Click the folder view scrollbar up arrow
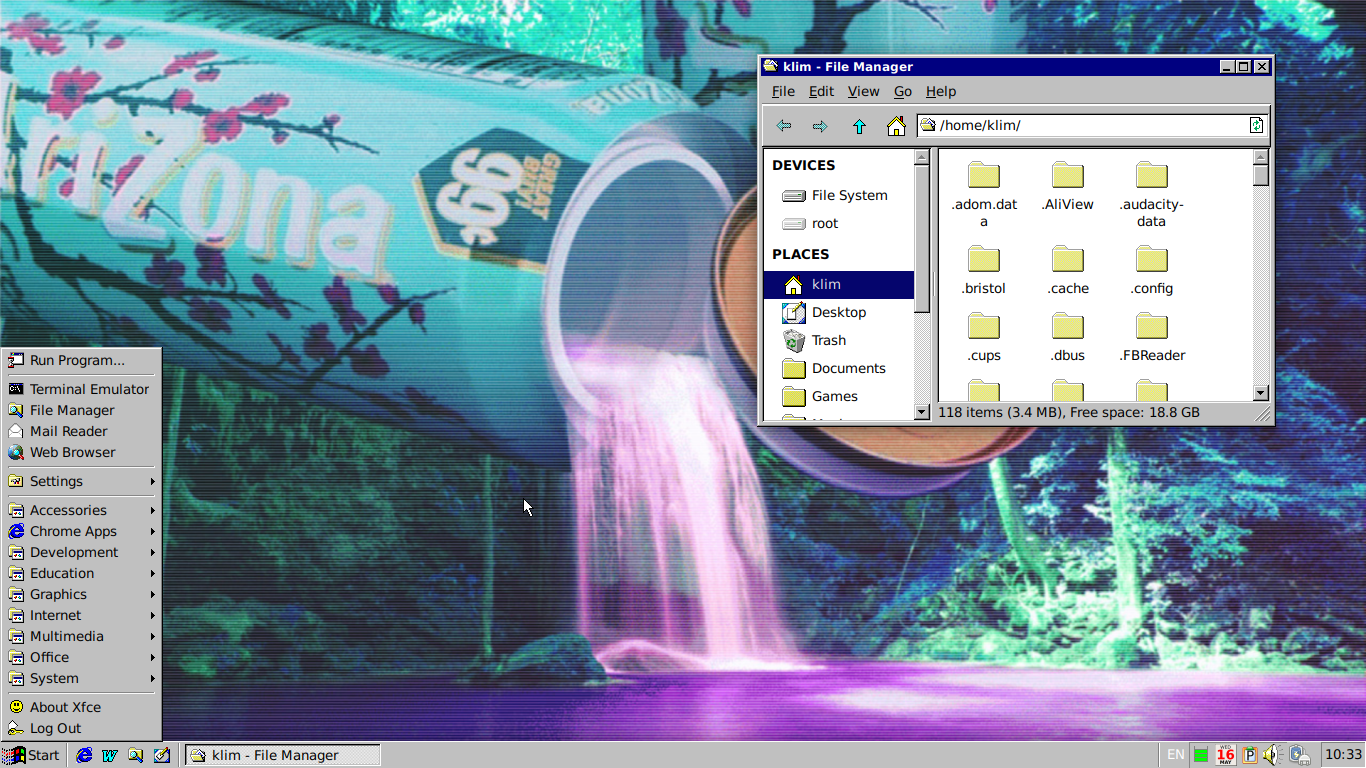 click(x=1261, y=156)
